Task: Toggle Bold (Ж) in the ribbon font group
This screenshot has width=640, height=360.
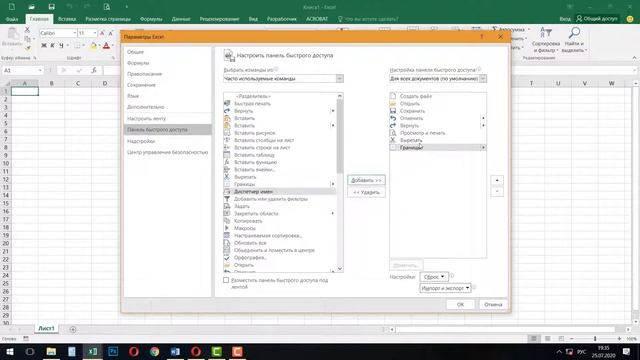Action: (x=44, y=45)
